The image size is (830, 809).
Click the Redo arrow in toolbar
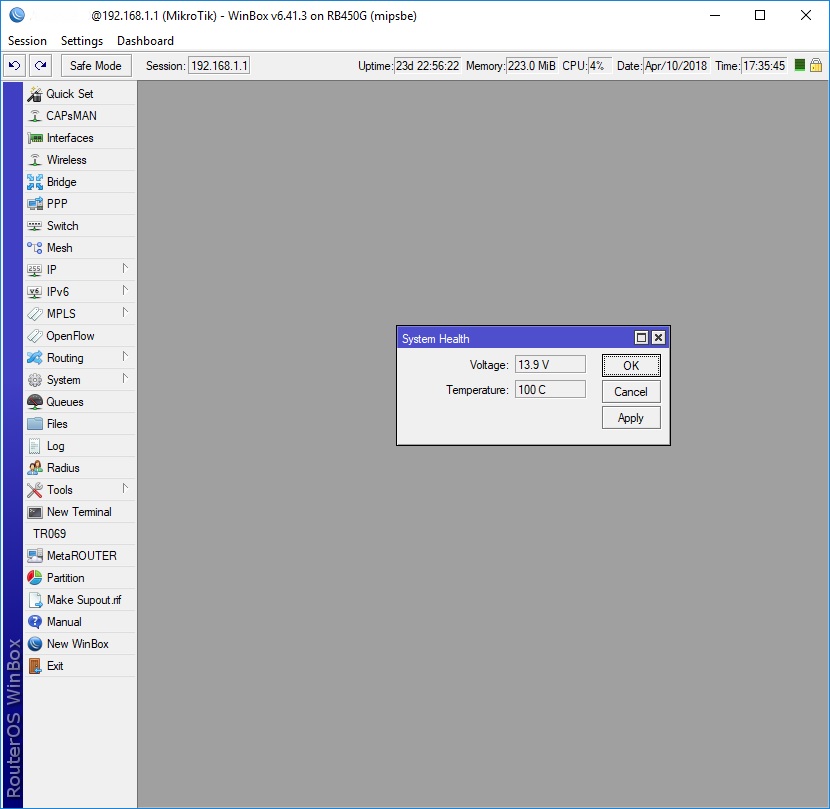[x=40, y=66]
